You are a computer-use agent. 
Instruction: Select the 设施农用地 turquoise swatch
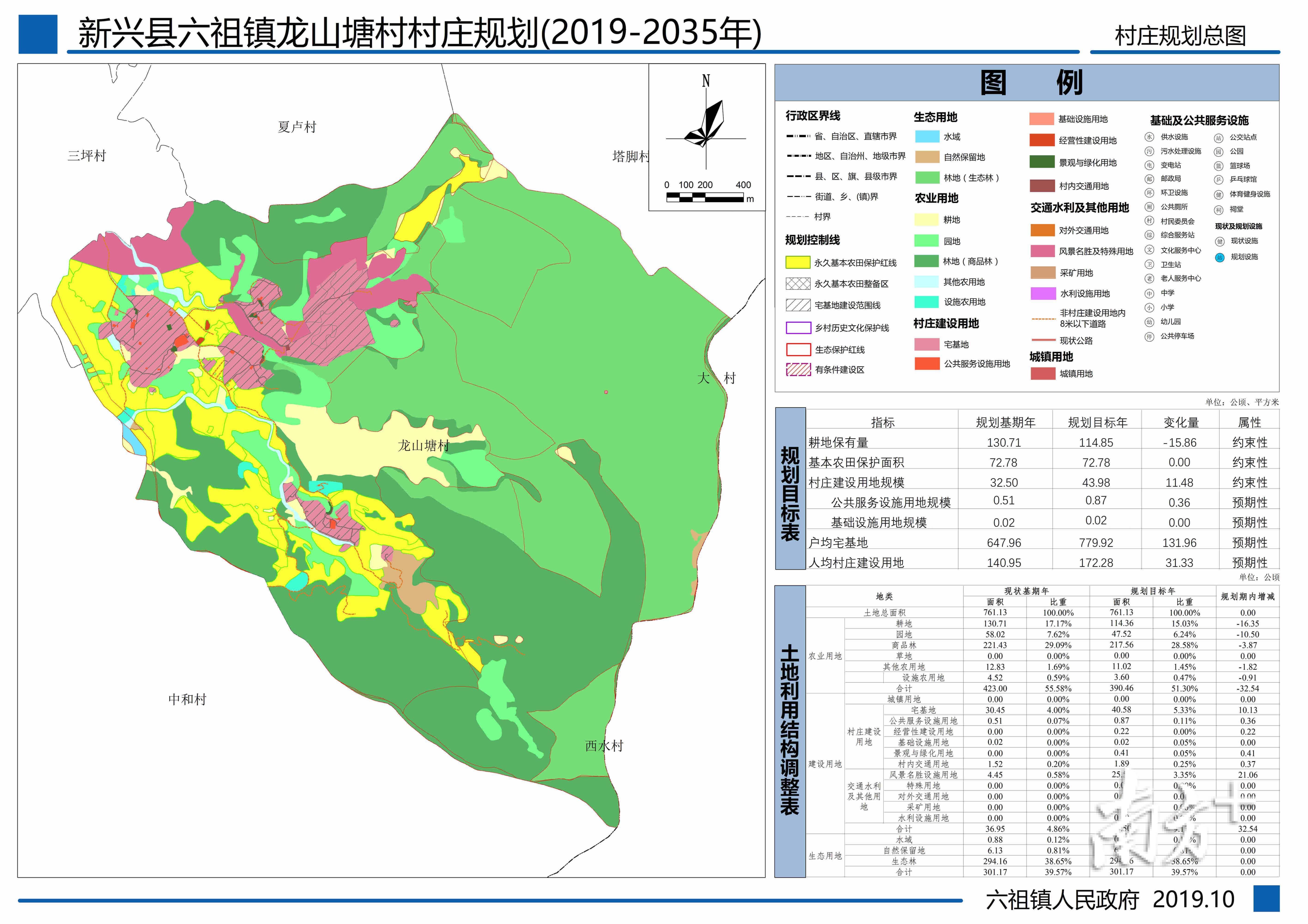click(x=927, y=302)
